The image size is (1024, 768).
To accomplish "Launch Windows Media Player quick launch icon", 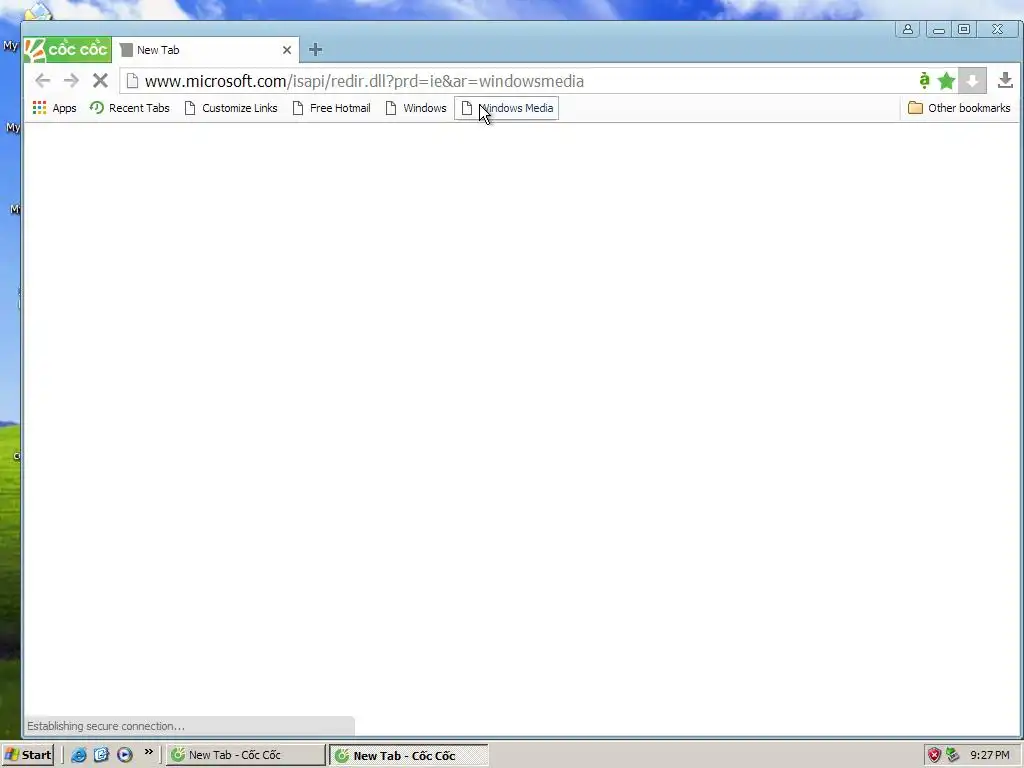I will 125,755.
